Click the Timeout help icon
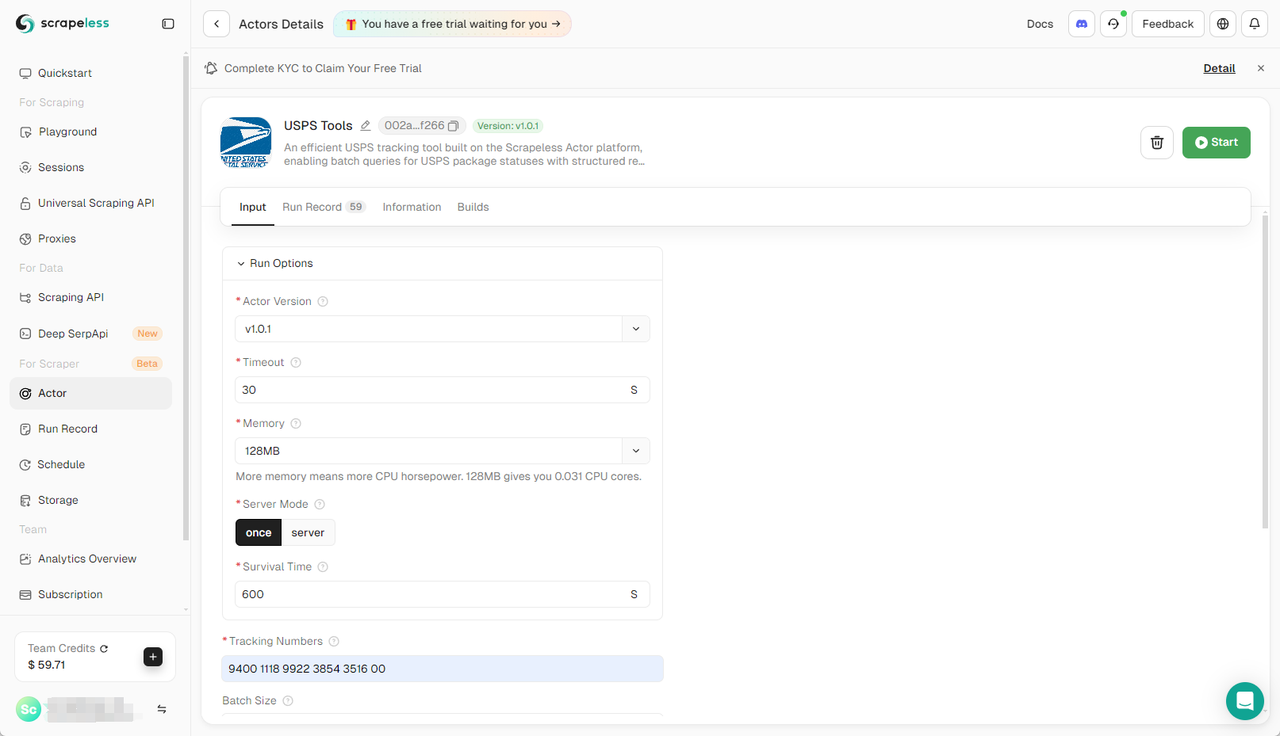 pyautogui.click(x=296, y=363)
